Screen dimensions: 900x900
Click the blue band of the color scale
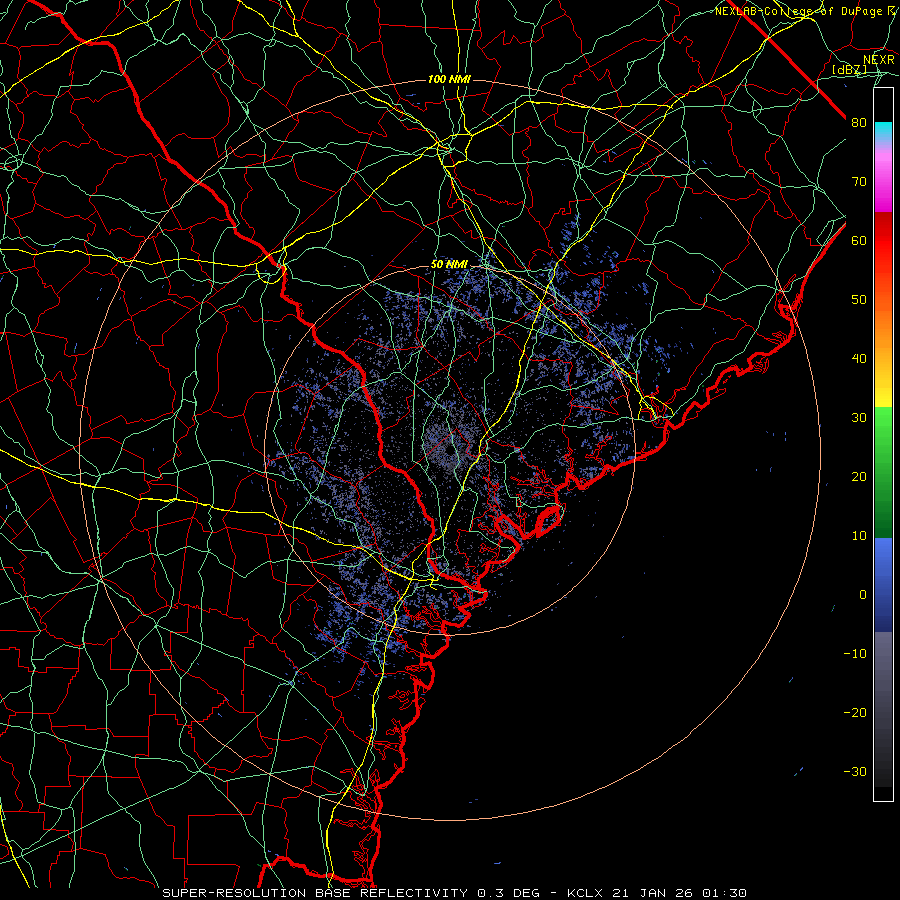883,584
